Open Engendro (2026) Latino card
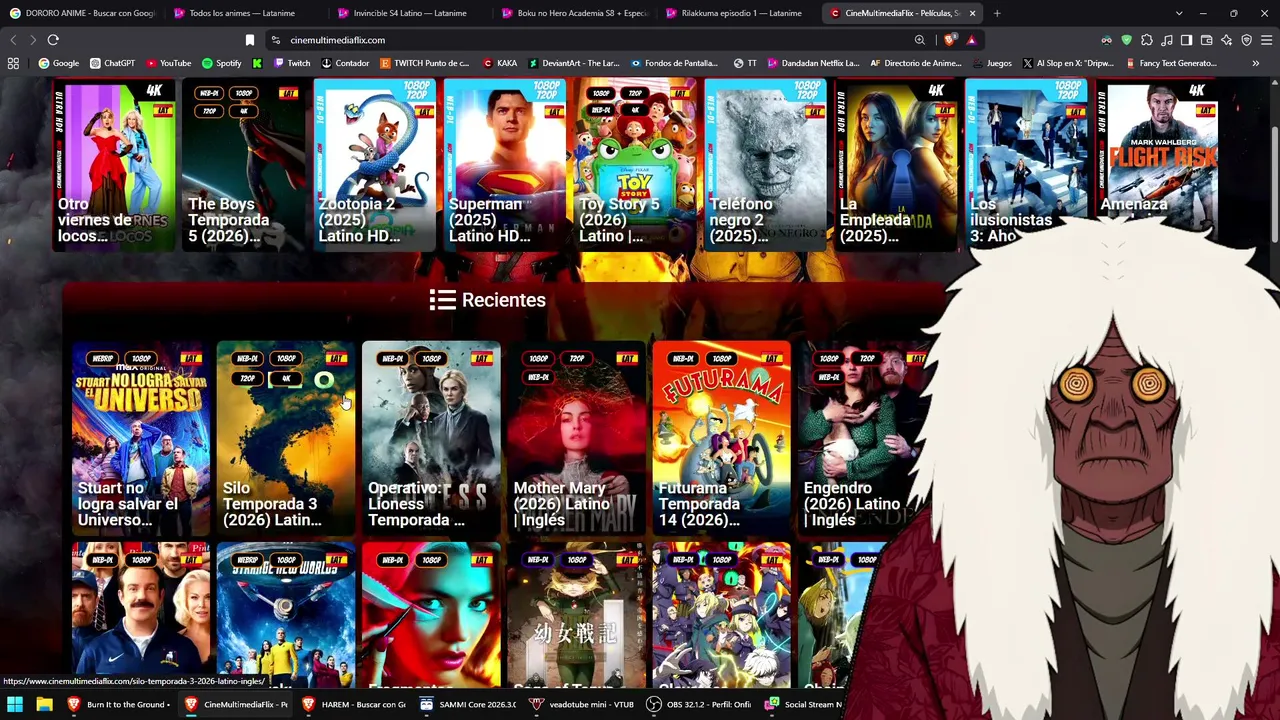Viewport: 1280px width, 720px height. click(866, 438)
